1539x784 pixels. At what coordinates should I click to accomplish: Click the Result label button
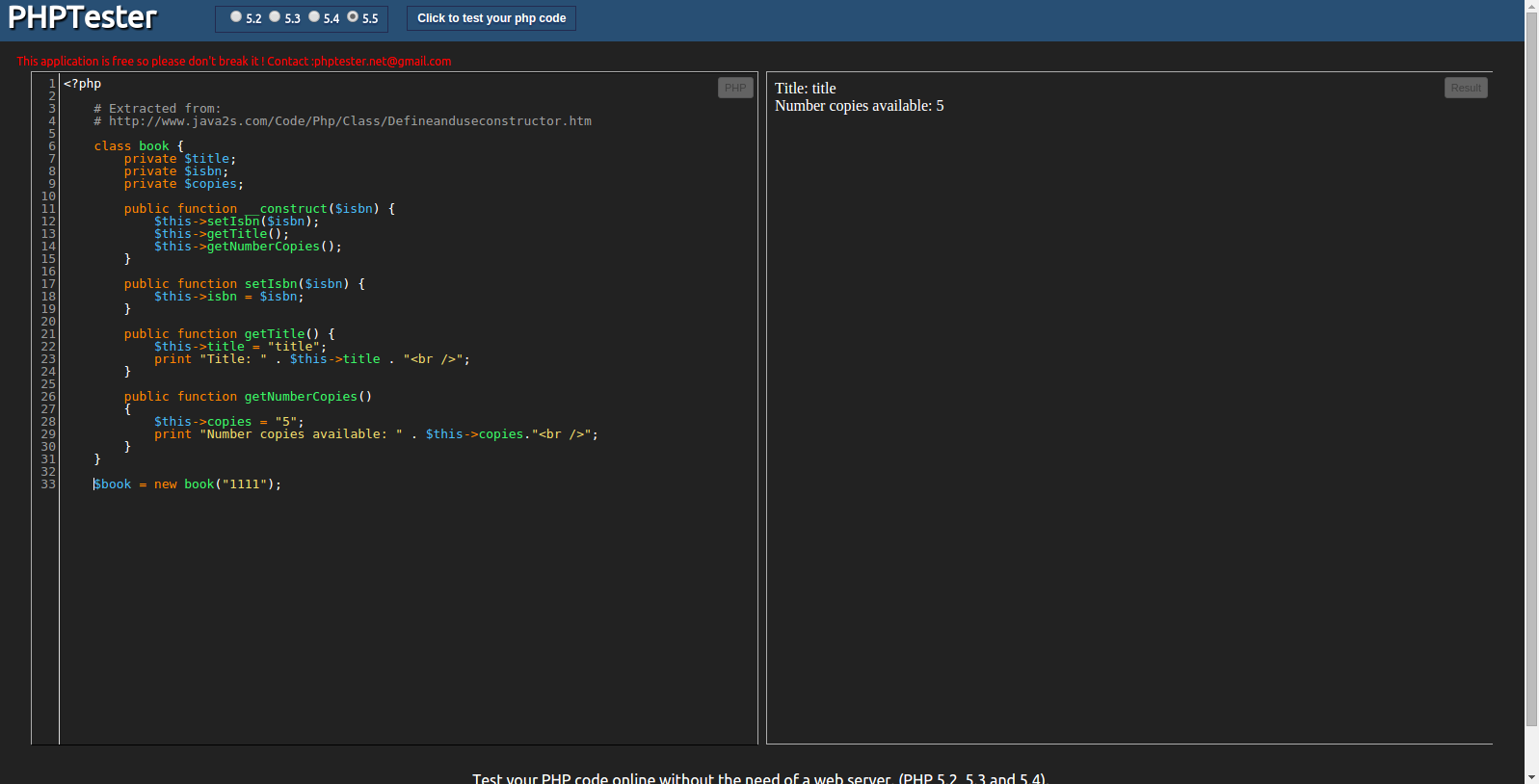[1466, 88]
